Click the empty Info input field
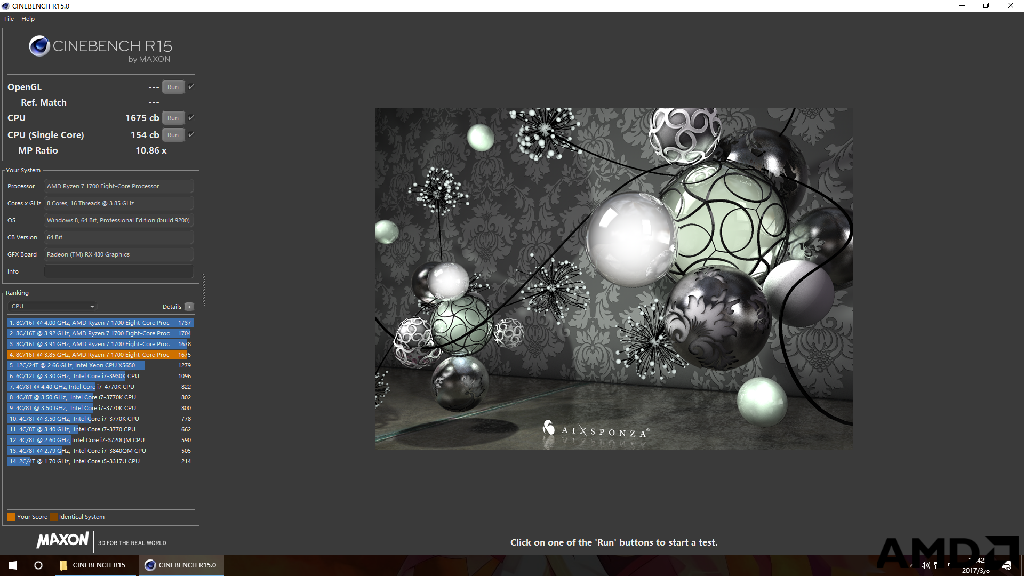Image resolution: width=1024 pixels, height=576 pixels. coord(118,271)
